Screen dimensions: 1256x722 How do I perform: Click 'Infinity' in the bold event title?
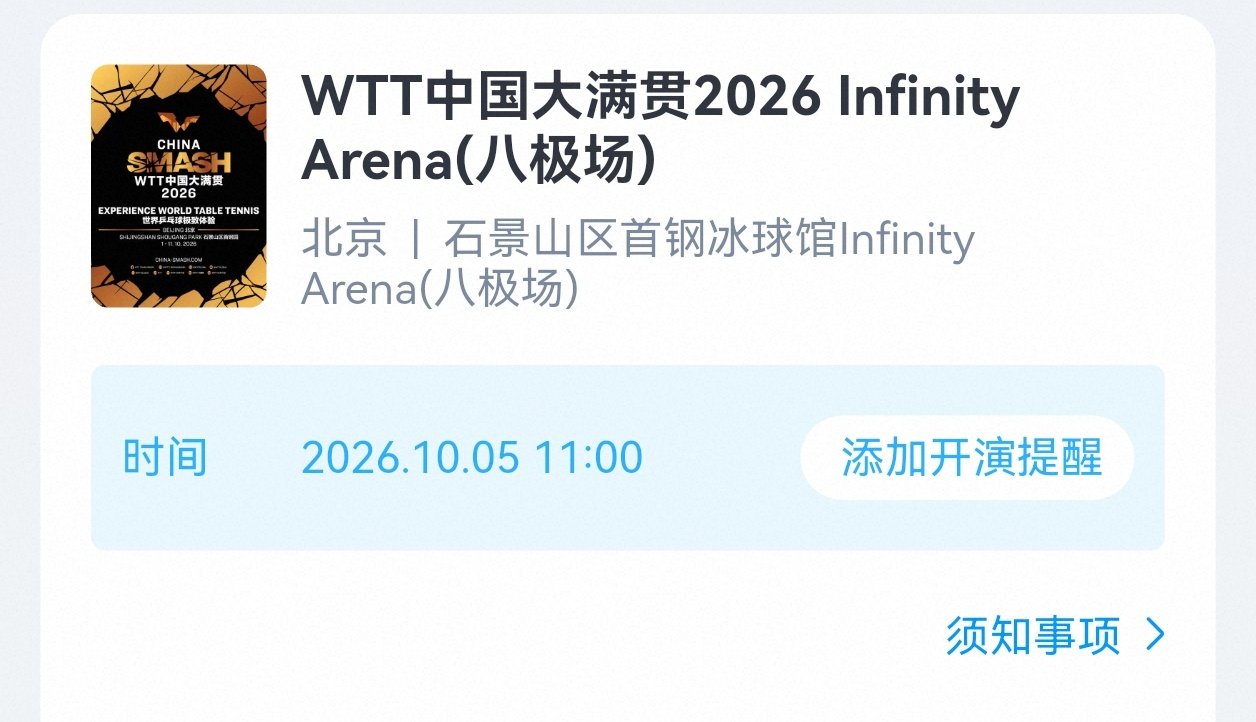tap(928, 98)
